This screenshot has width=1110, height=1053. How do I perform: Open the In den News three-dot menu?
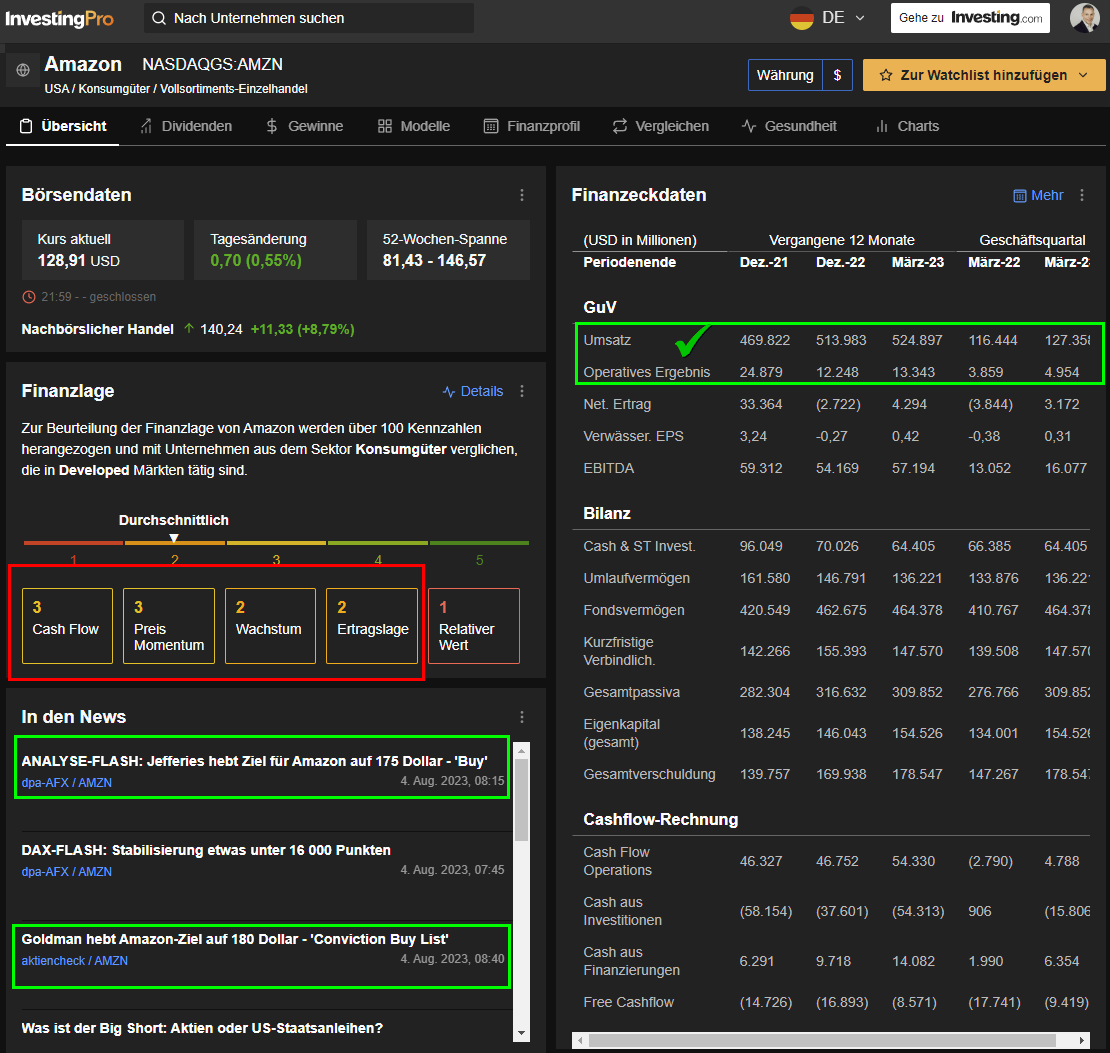[522, 717]
